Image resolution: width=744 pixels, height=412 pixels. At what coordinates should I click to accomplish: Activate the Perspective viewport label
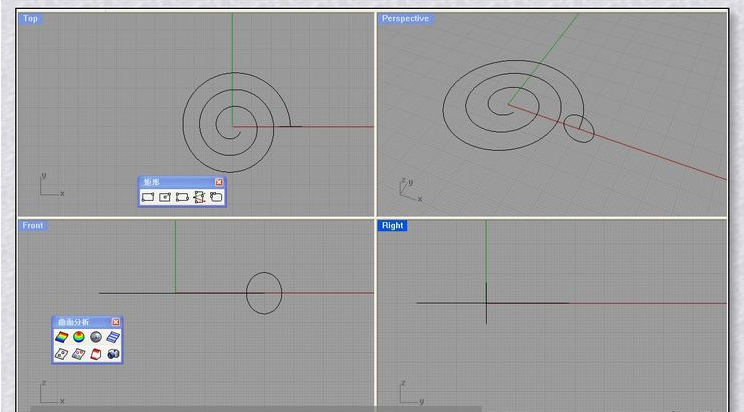pos(405,19)
